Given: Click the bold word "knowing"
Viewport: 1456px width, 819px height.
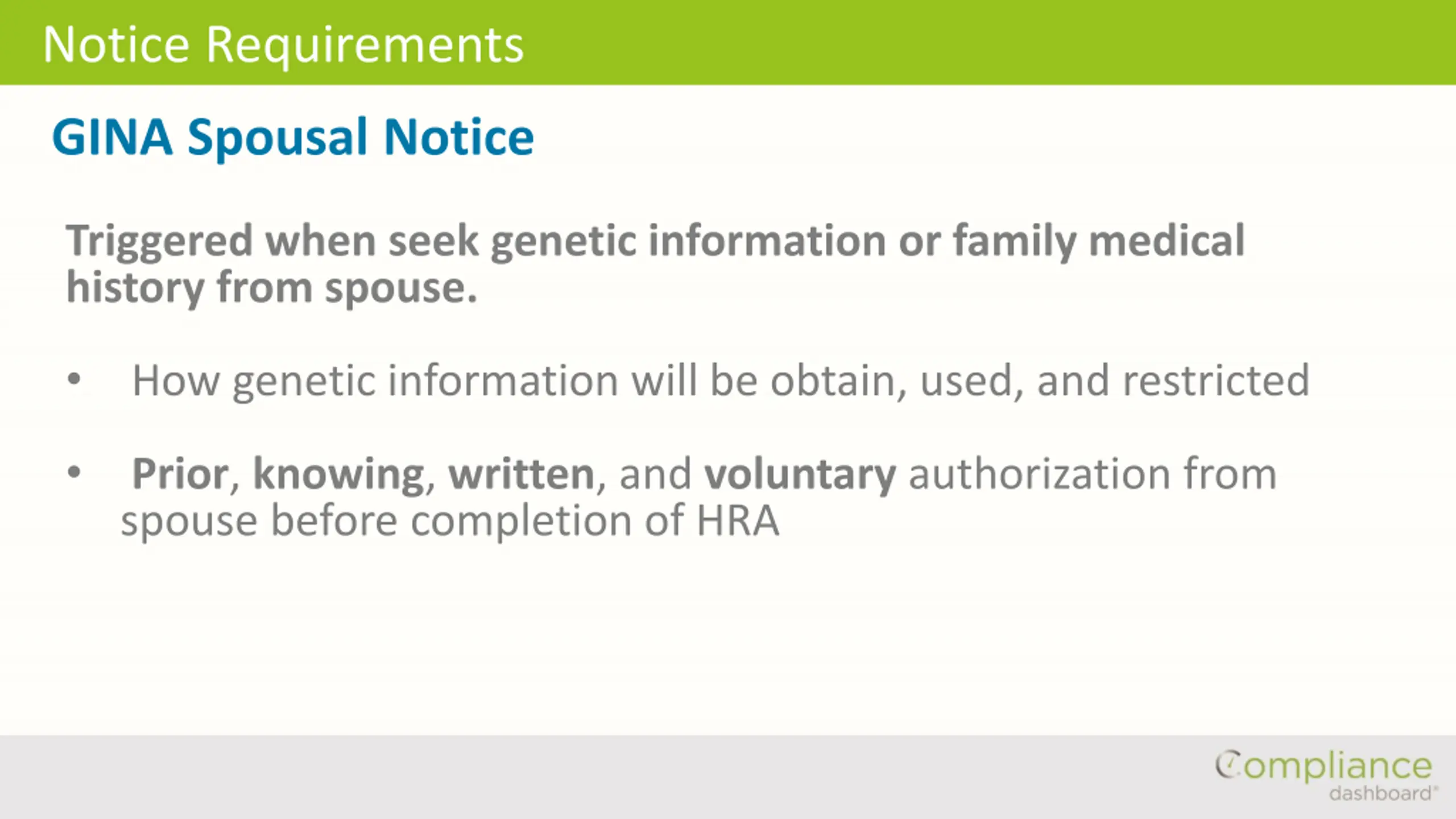Looking at the screenshot, I should tap(339, 474).
